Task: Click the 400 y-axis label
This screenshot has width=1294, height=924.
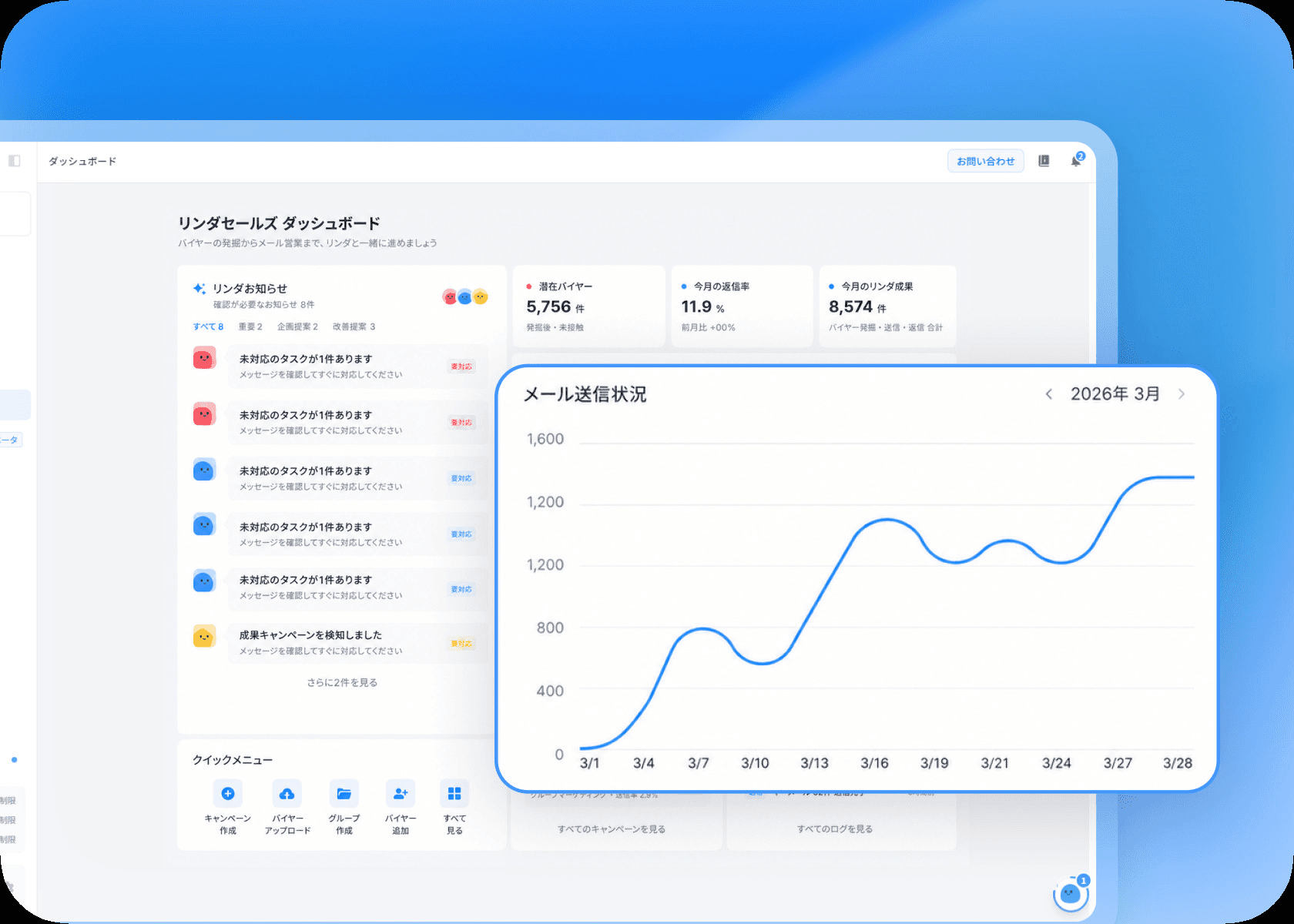Action: coord(550,691)
